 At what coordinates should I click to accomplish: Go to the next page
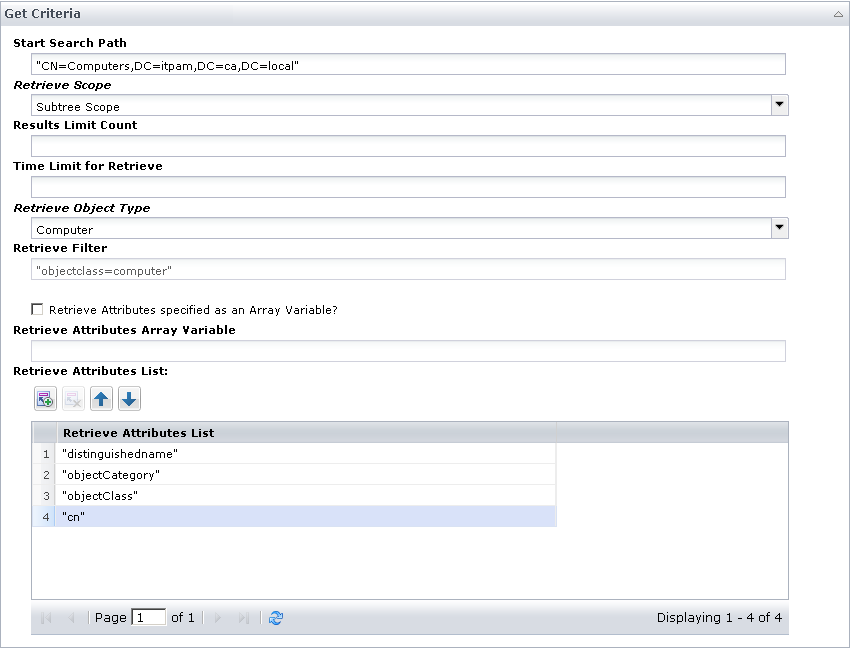[218, 617]
